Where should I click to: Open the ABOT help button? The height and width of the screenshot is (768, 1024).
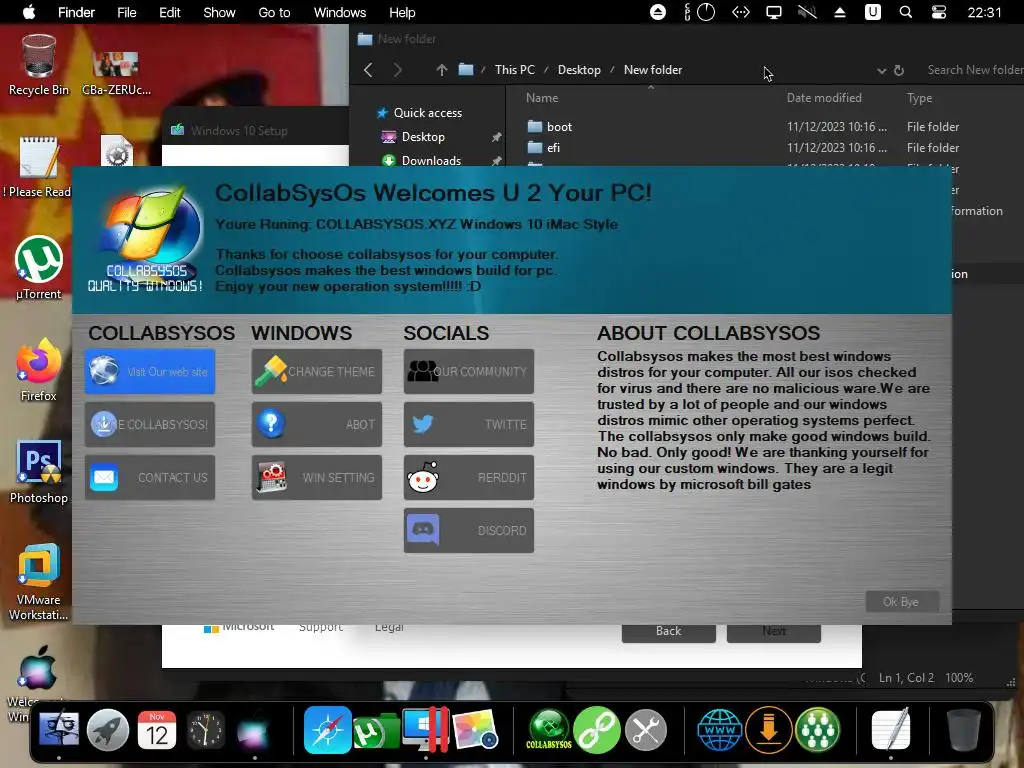(317, 424)
